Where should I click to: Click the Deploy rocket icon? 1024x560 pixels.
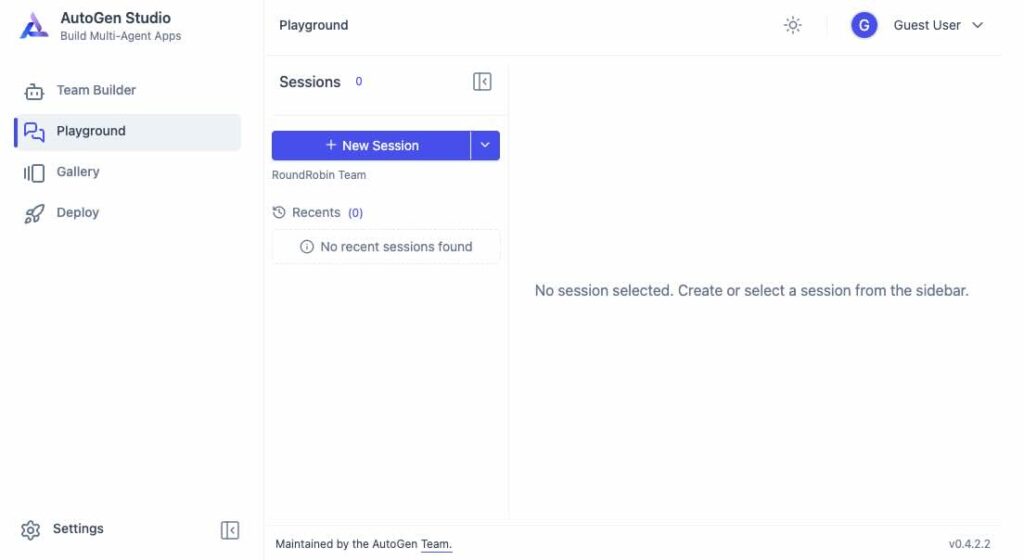[x=34, y=213]
